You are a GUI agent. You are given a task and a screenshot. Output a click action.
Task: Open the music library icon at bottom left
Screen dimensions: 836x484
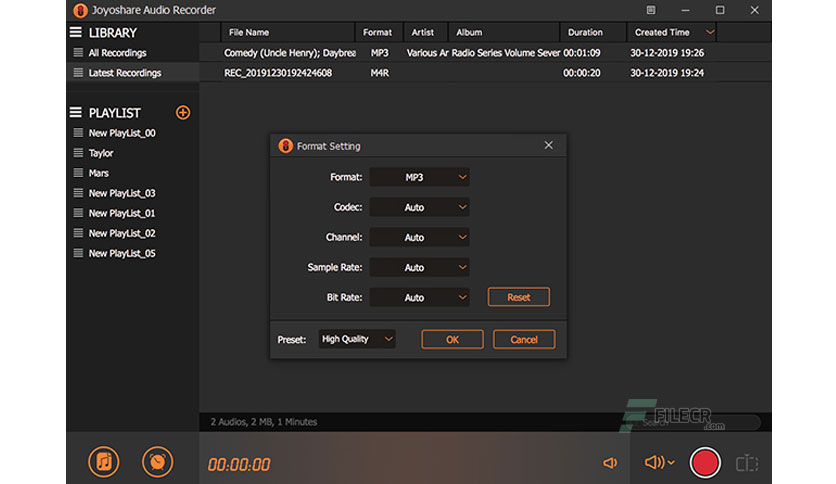(103, 462)
